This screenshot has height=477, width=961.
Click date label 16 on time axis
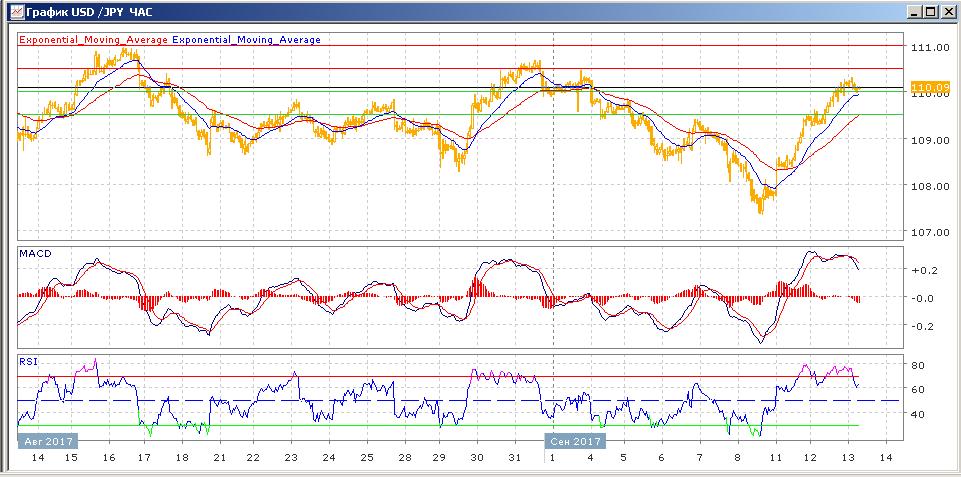(x=109, y=459)
